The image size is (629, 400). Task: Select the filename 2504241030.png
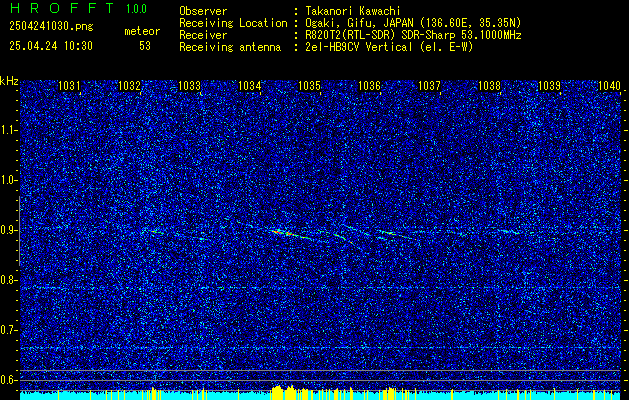click(x=51, y=27)
